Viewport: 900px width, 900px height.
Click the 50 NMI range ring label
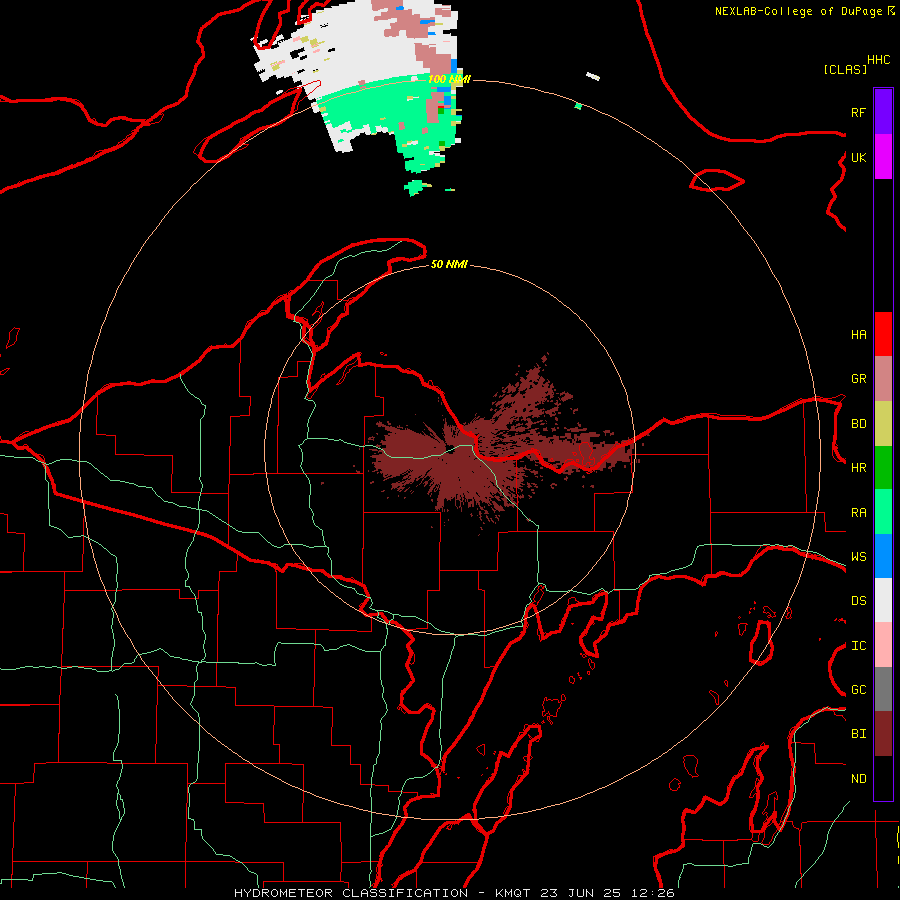(449, 264)
